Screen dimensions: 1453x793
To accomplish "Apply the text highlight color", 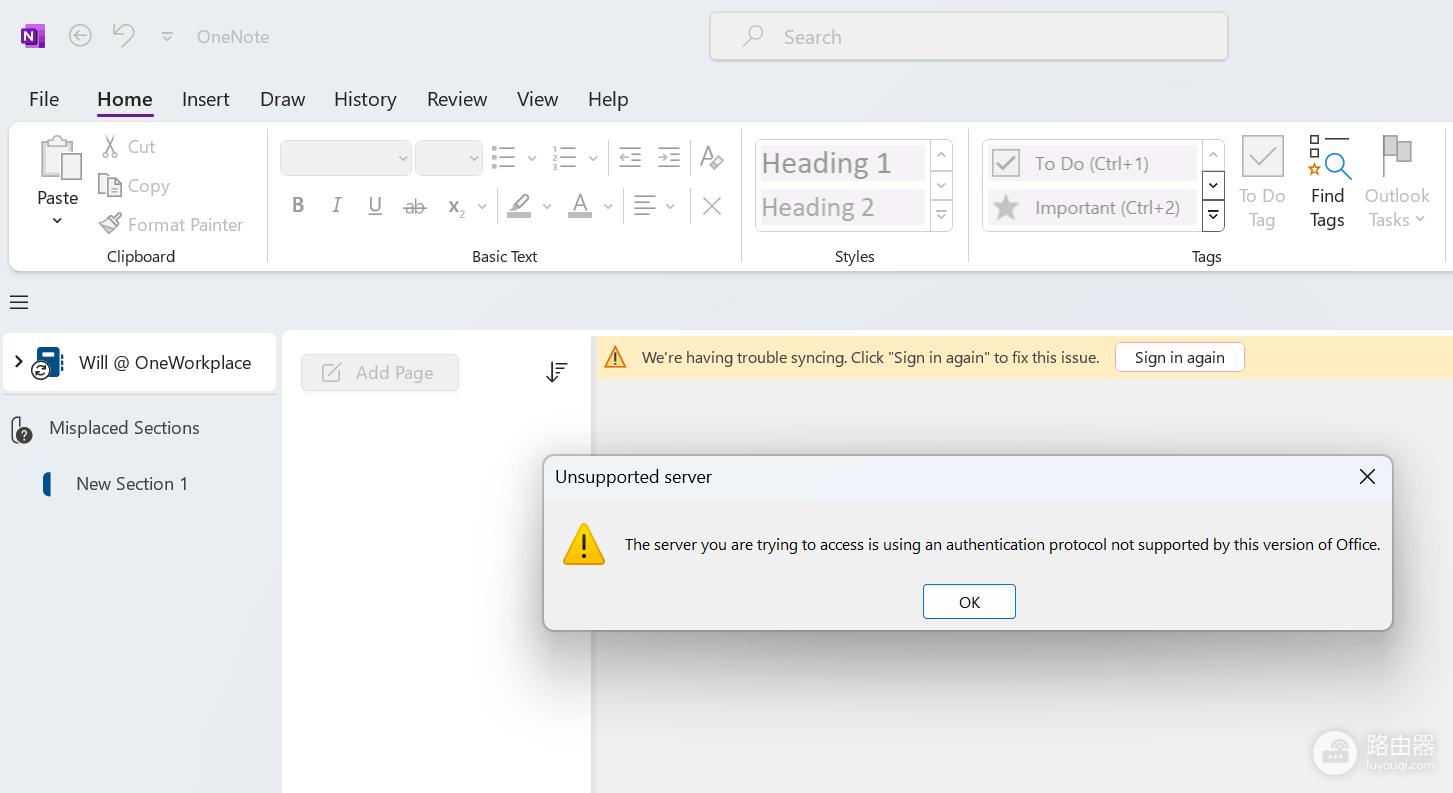I will click(x=519, y=206).
